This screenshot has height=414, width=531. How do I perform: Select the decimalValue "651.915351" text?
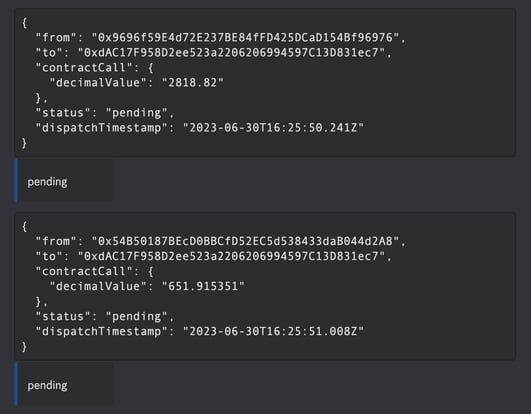pyautogui.click(x=203, y=286)
